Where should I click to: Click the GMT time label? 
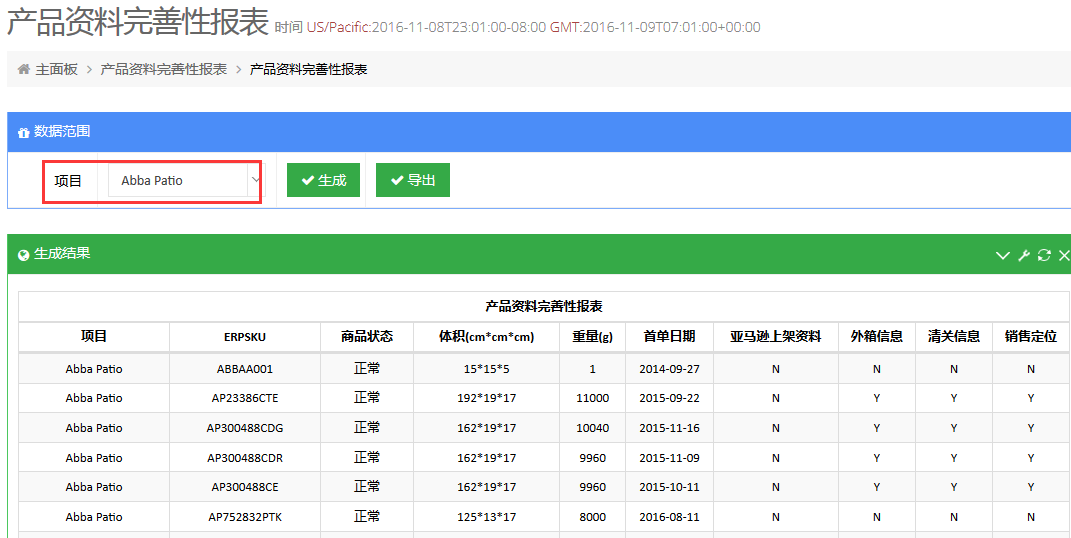coord(564,27)
